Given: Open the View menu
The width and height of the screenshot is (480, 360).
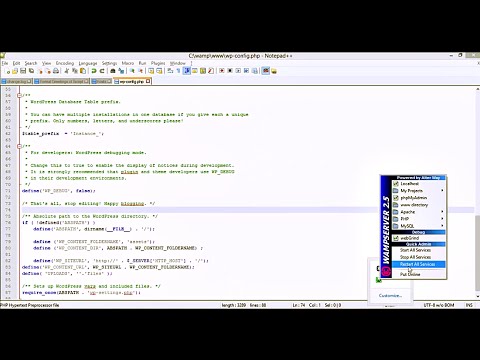Looking at the screenshot, I should click(46, 63).
